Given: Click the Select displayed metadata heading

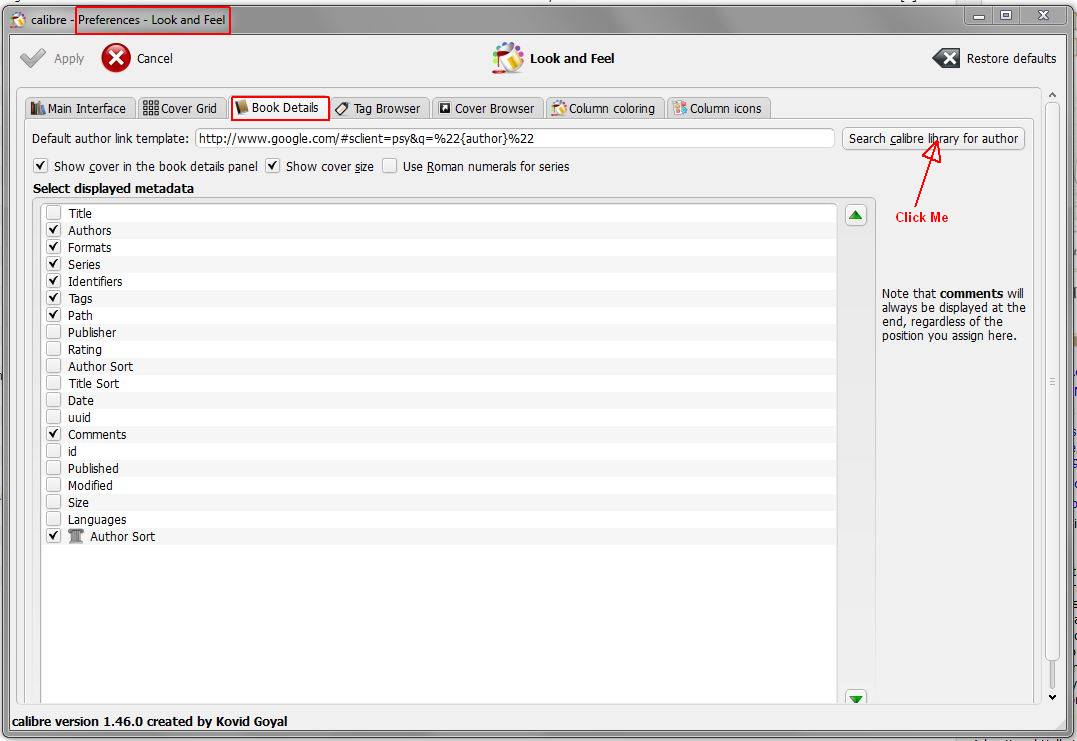Looking at the screenshot, I should (x=113, y=188).
